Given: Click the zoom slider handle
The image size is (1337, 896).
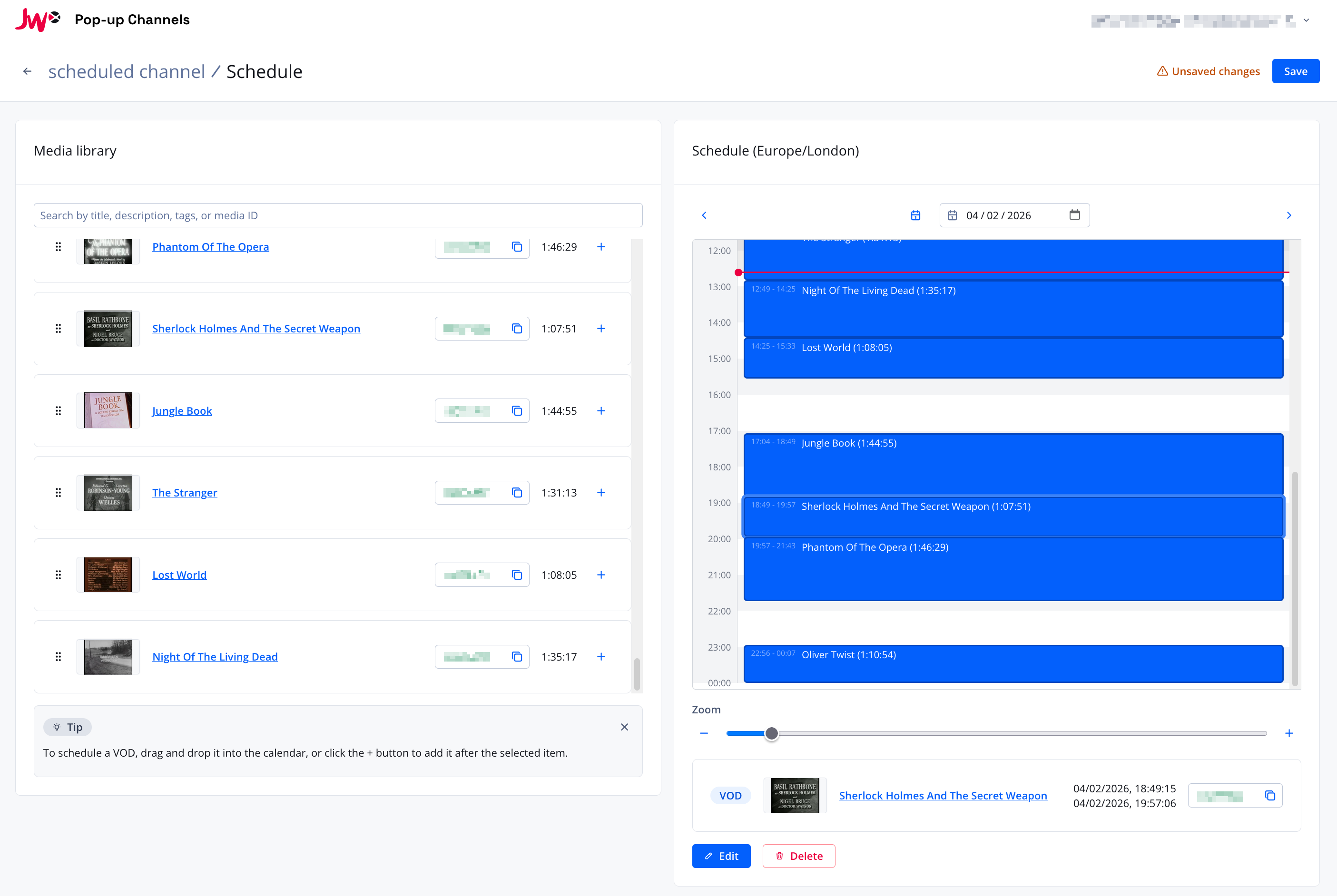Looking at the screenshot, I should [772, 733].
